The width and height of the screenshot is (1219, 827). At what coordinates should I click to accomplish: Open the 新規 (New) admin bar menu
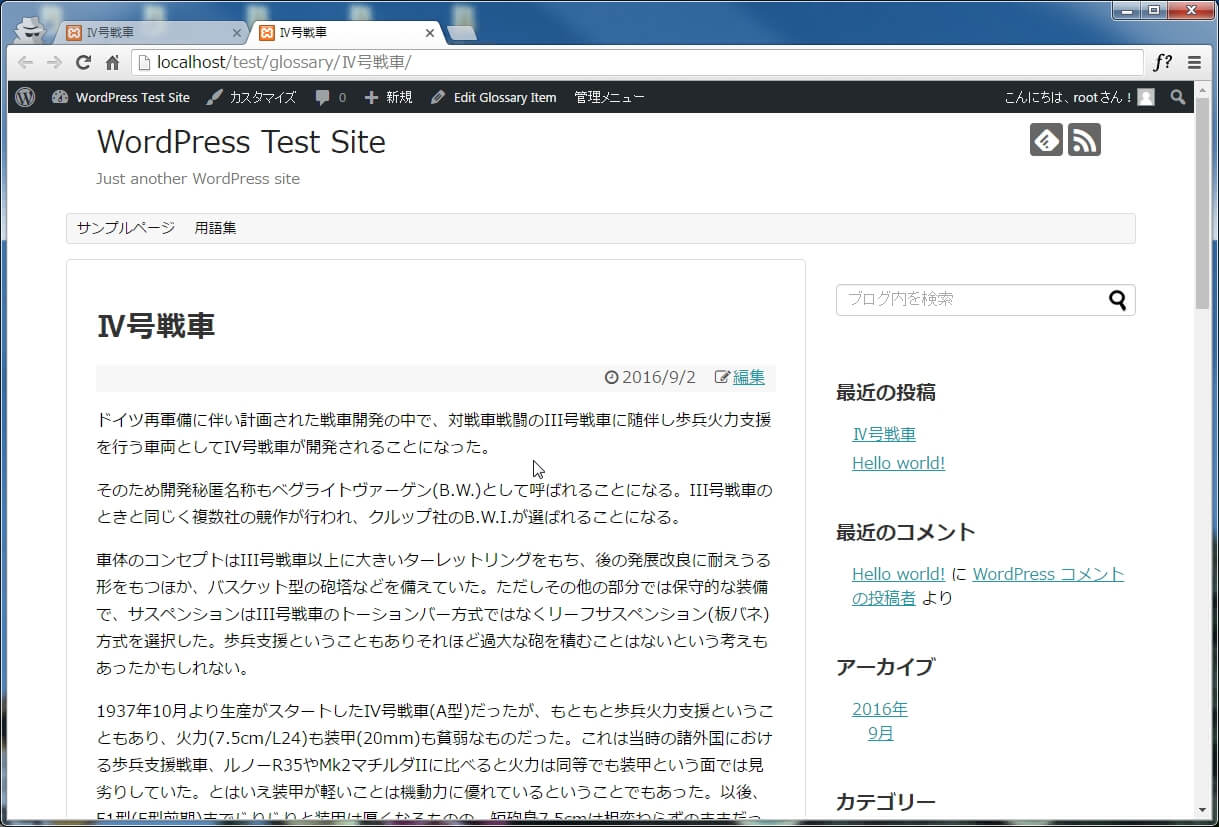click(x=388, y=97)
